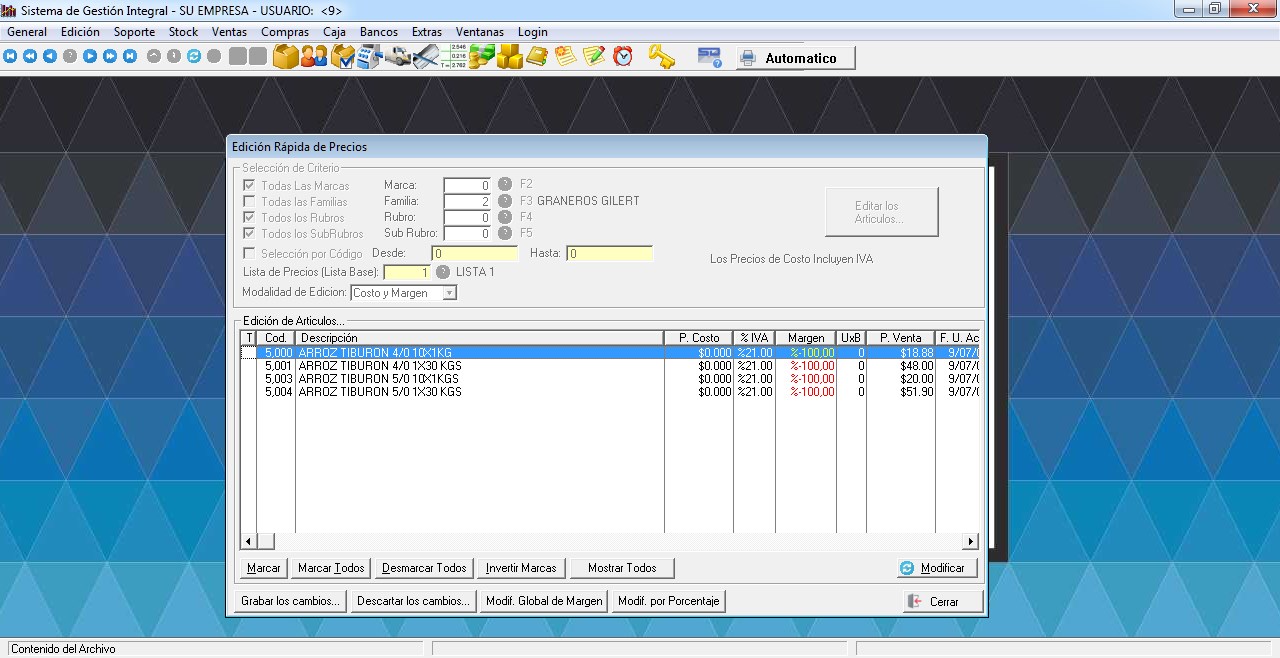Click the refresh icon in navigation toolbar
Viewport: 1280px width, 658px height.
point(194,57)
